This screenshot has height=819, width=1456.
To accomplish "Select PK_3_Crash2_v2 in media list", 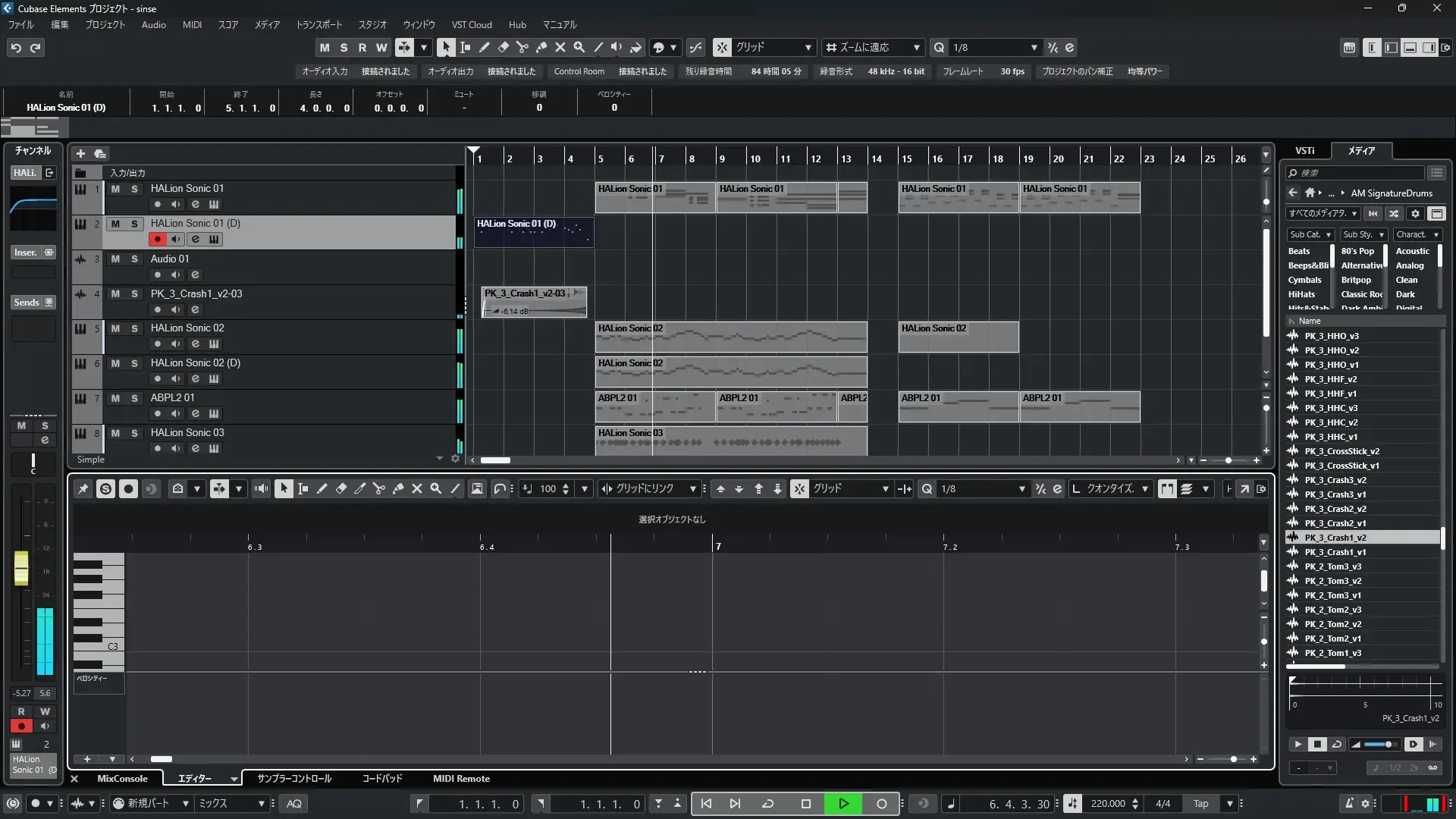I will tap(1335, 509).
